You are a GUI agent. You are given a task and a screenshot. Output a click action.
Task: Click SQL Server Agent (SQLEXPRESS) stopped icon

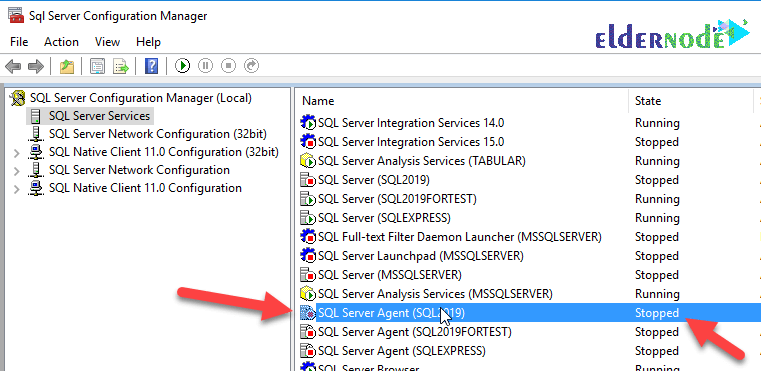308,351
